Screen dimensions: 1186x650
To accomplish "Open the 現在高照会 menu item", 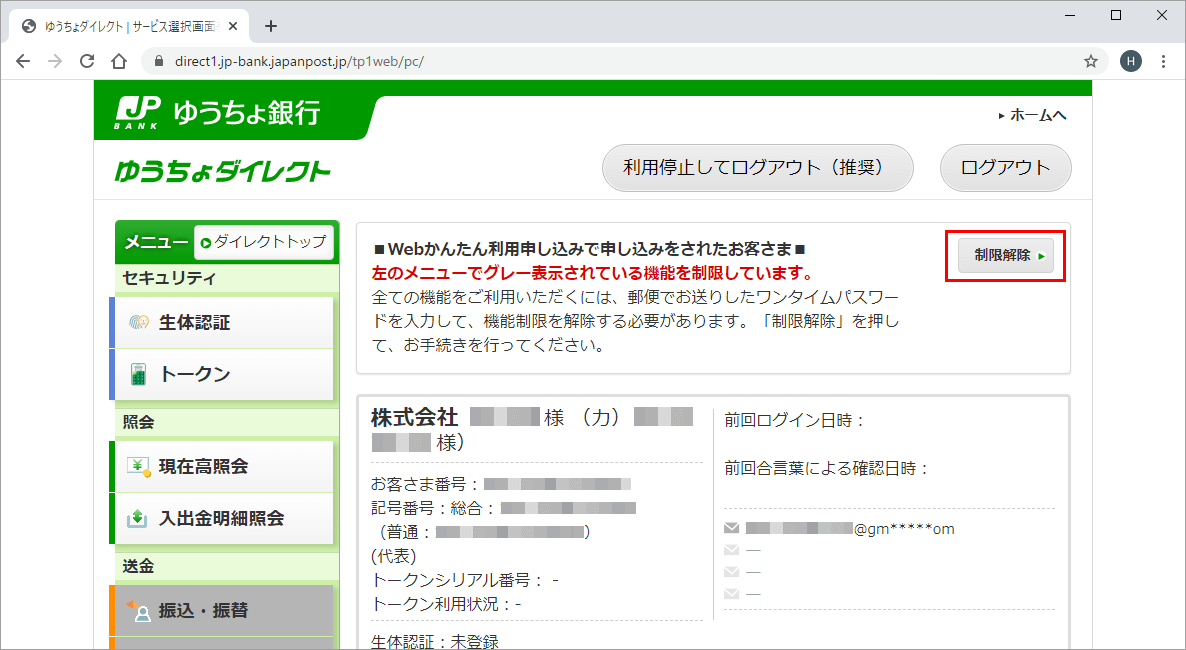I will [222, 467].
